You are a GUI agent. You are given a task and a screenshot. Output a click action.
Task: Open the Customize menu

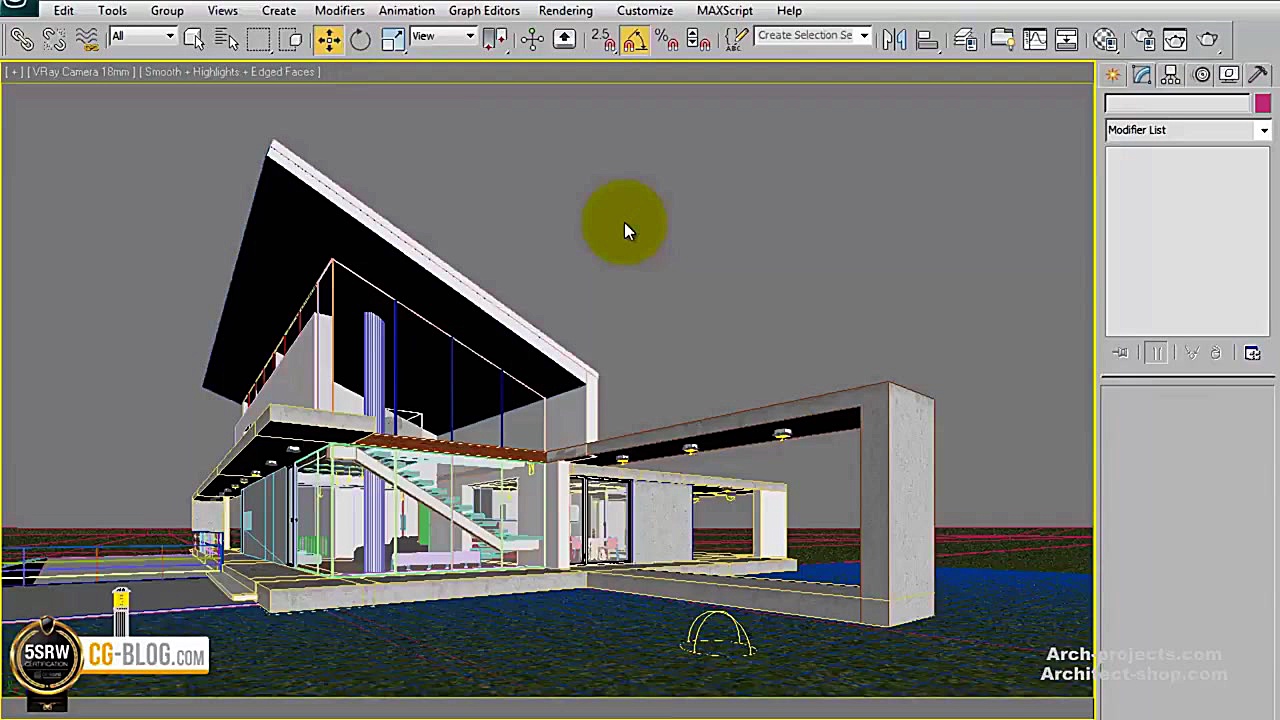[x=645, y=10]
